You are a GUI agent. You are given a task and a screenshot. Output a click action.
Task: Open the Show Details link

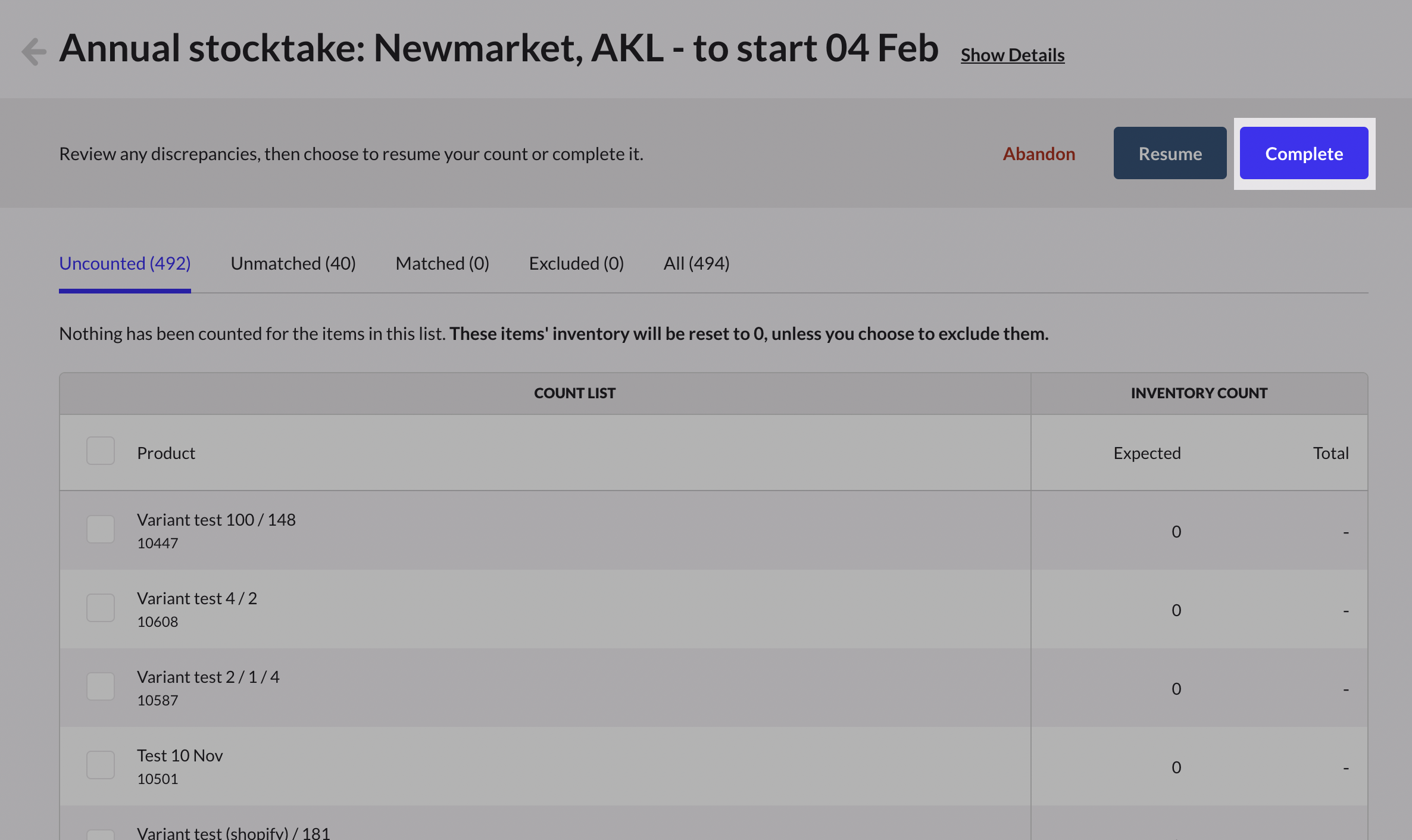[x=1012, y=55]
